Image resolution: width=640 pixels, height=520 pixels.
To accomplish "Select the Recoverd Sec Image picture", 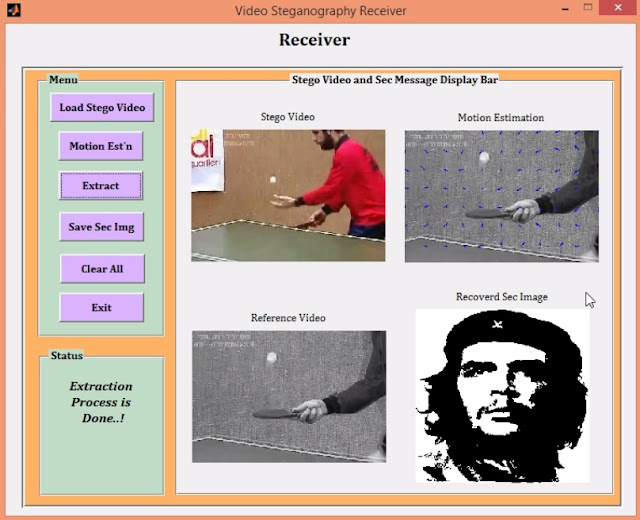I will coord(502,396).
